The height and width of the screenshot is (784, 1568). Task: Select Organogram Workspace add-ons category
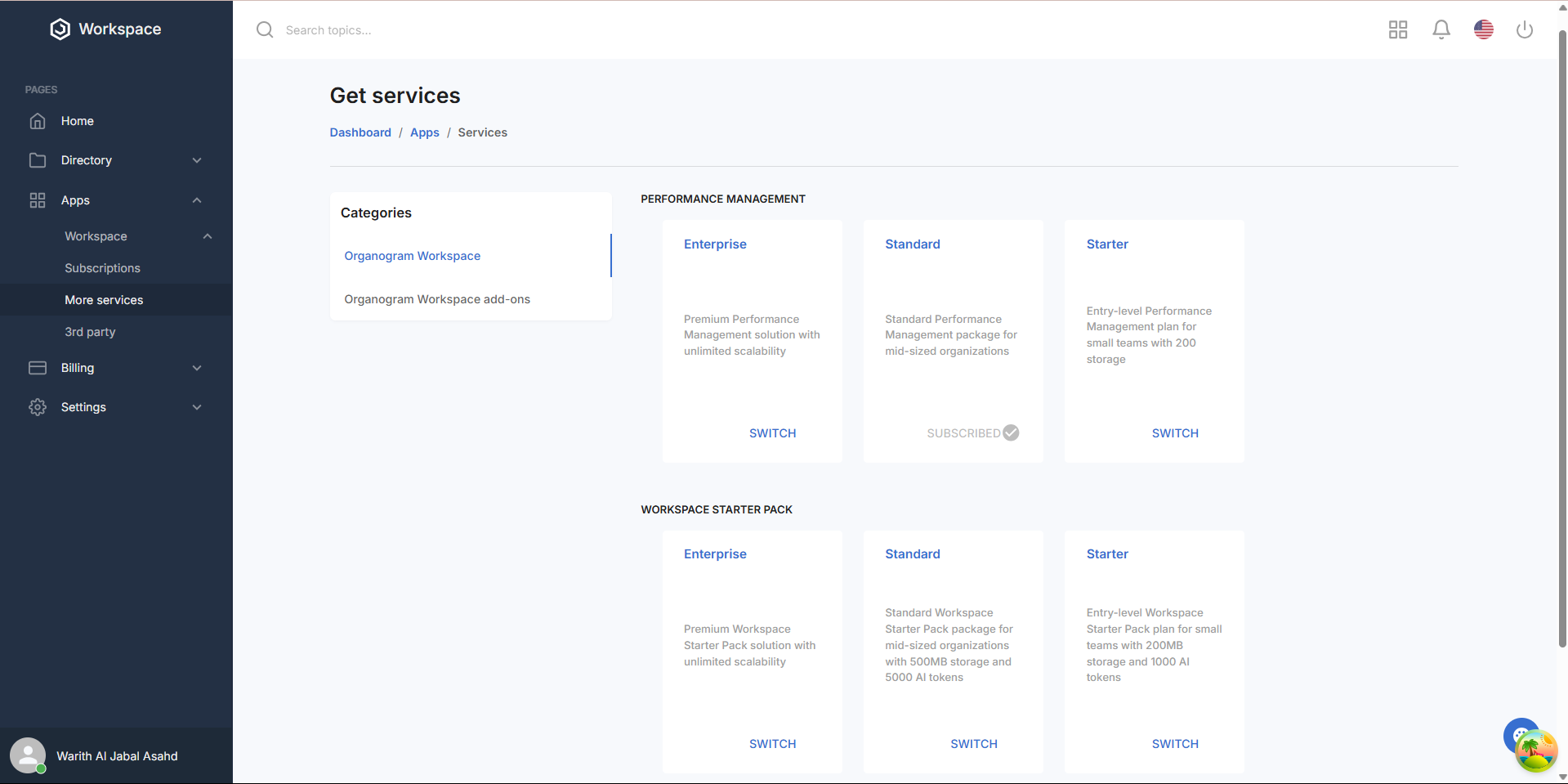[437, 299]
